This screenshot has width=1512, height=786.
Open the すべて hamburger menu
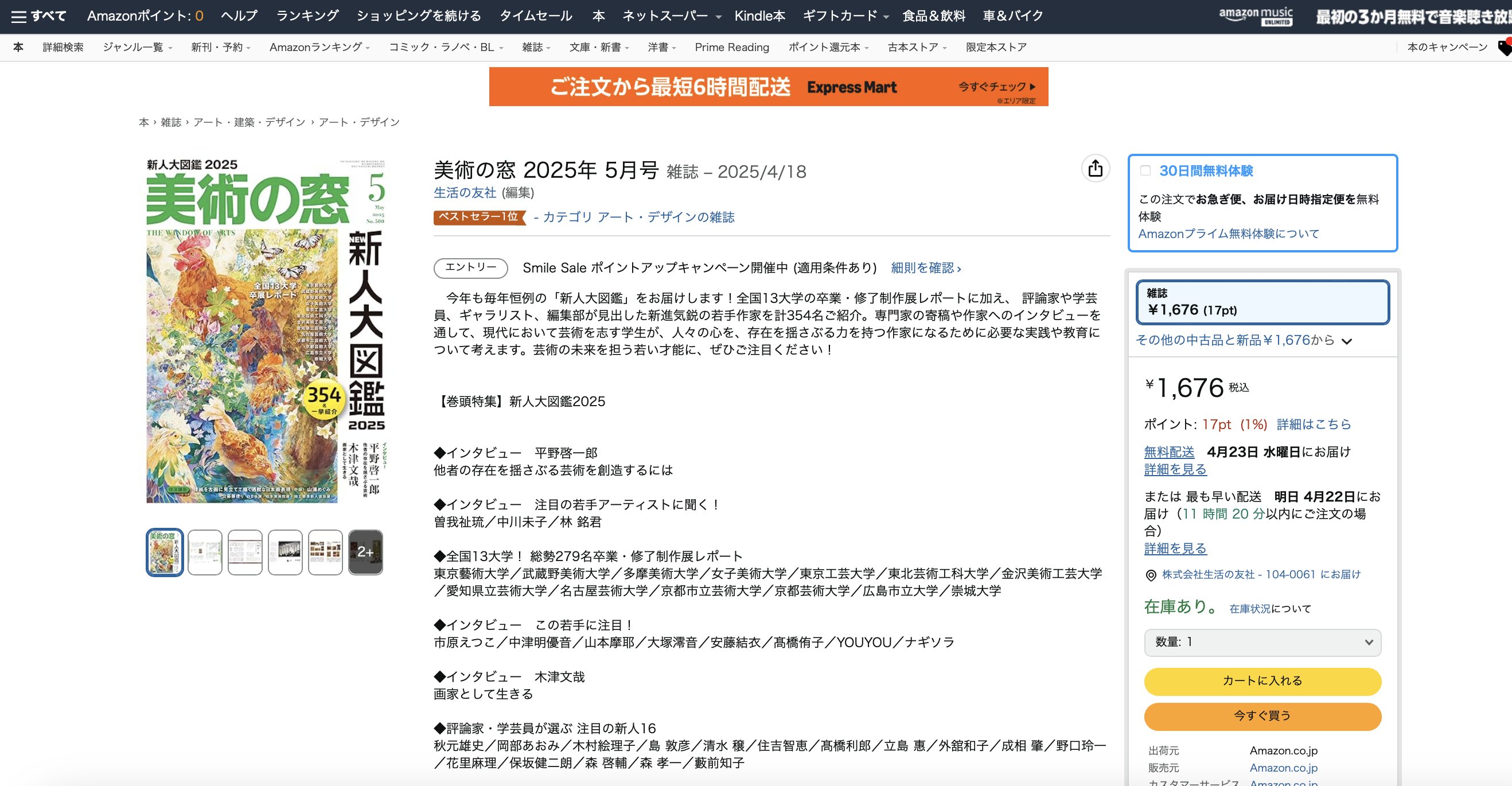coord(39,16)
